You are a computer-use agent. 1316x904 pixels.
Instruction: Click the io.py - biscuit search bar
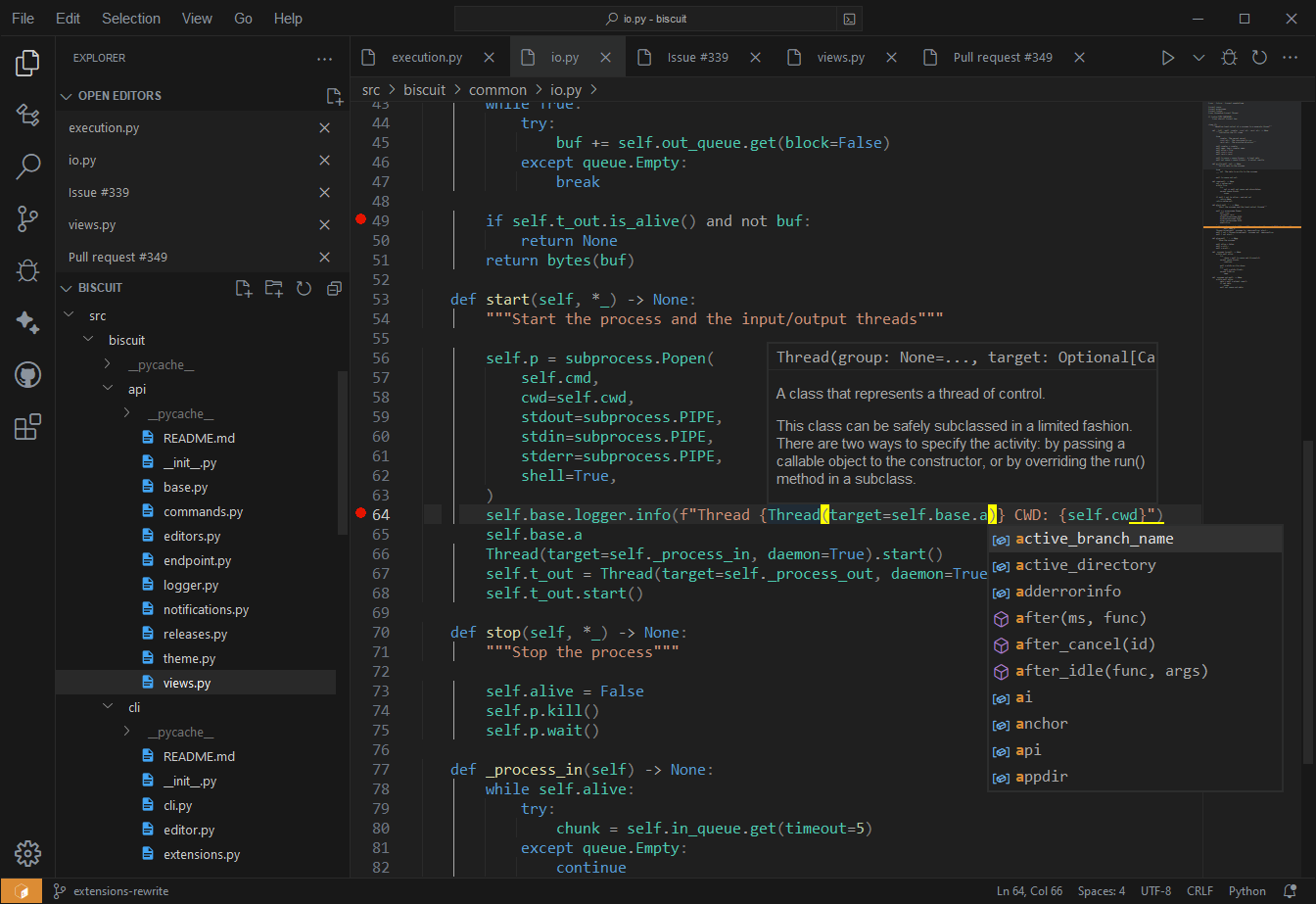pyautogui.click(x=646, y=19)
